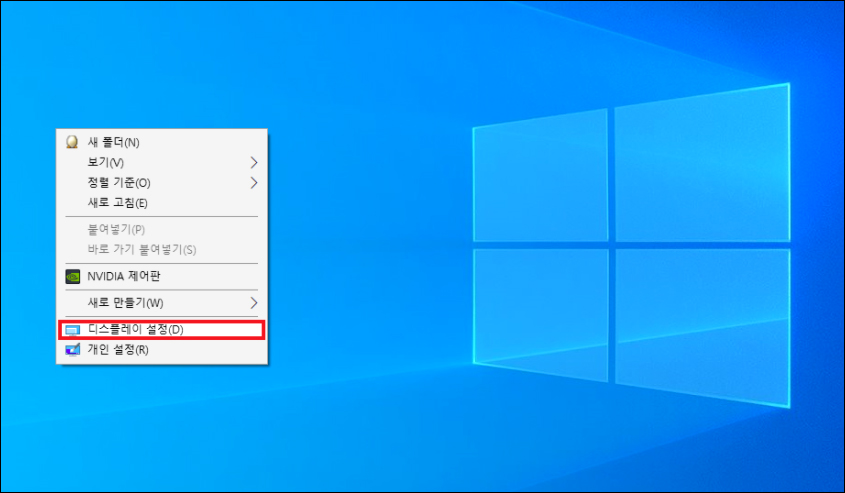Image resolution: width=845 pixels, height=493 pixels.
Task: Select 새로 고침(E) to refresh desktop
Action: [162, 203]
